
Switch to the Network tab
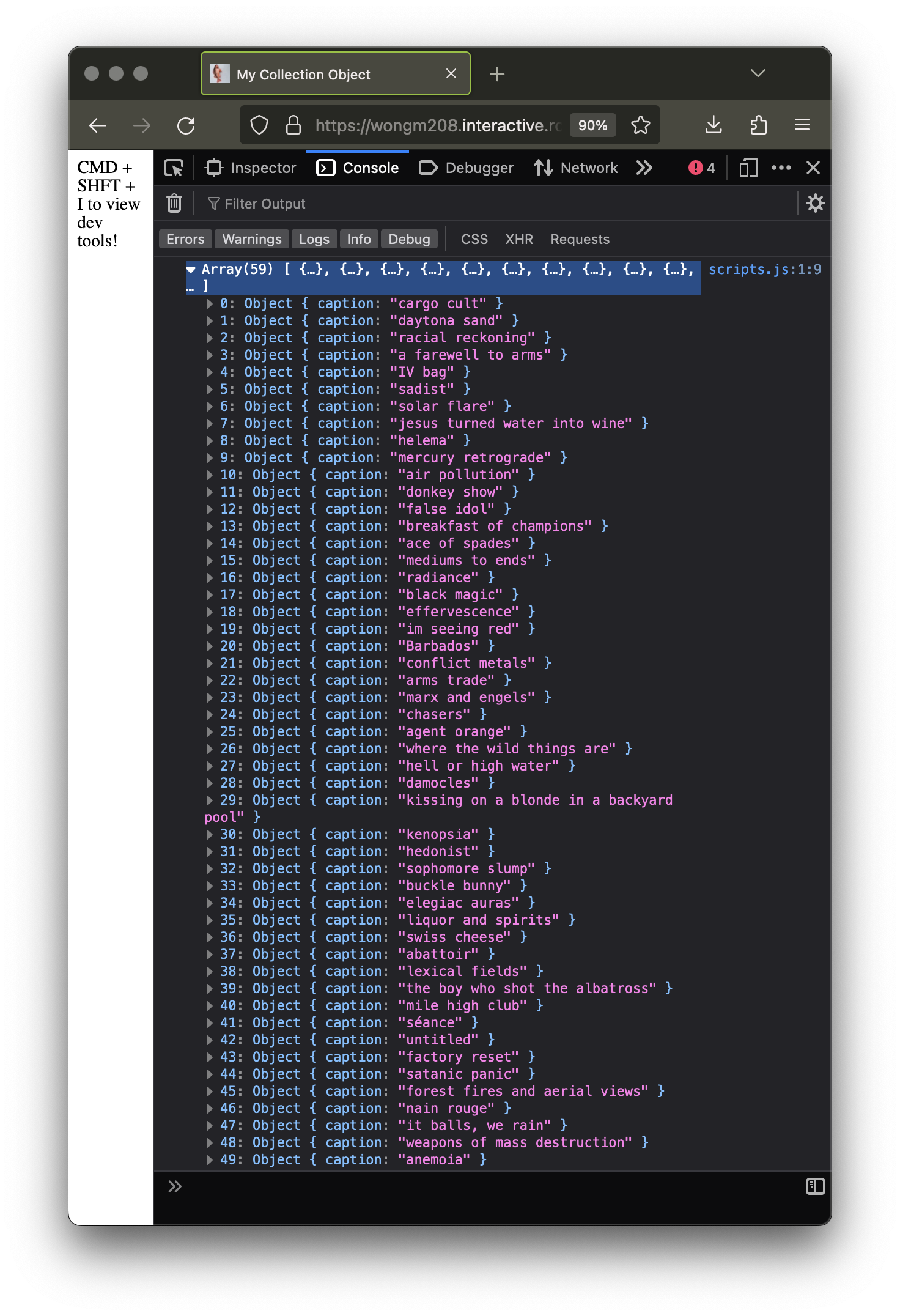pyautogui.click(x=576, y=168)
